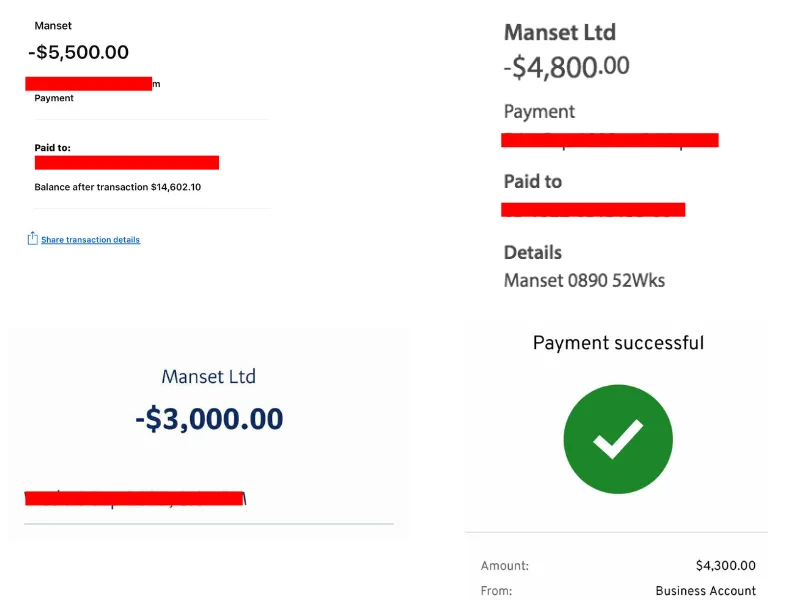Click the bold Paid to: label
This screenshot has height=600, width=800.
52,148
